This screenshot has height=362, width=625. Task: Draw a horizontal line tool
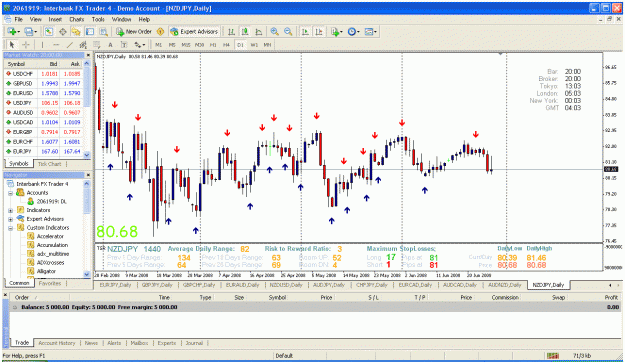coord(56,45)
